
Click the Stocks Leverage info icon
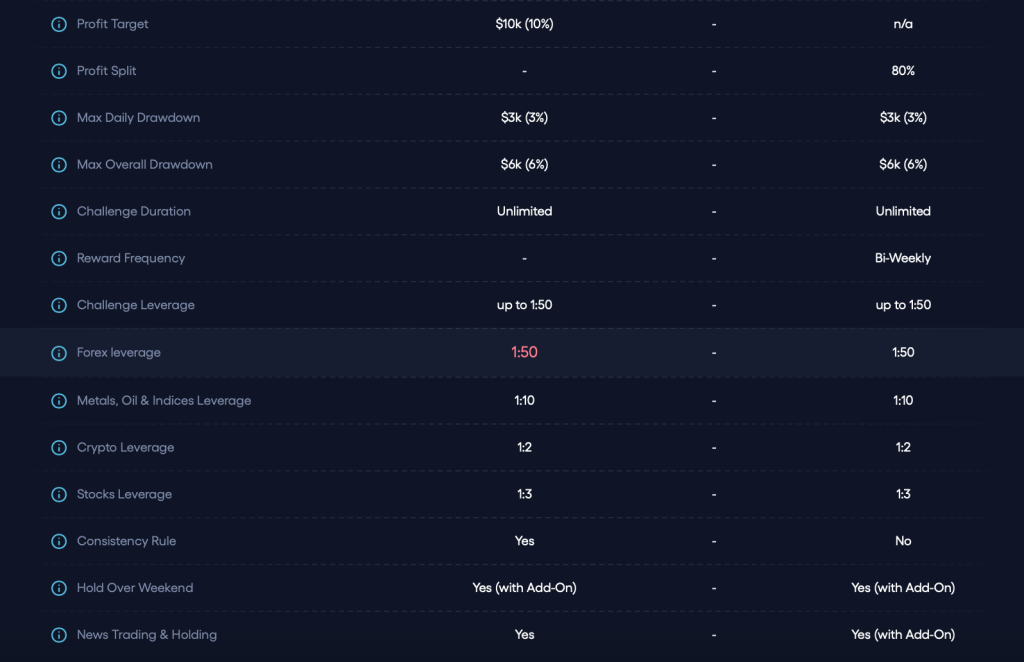pyautogui.click(x=59, y=495)
